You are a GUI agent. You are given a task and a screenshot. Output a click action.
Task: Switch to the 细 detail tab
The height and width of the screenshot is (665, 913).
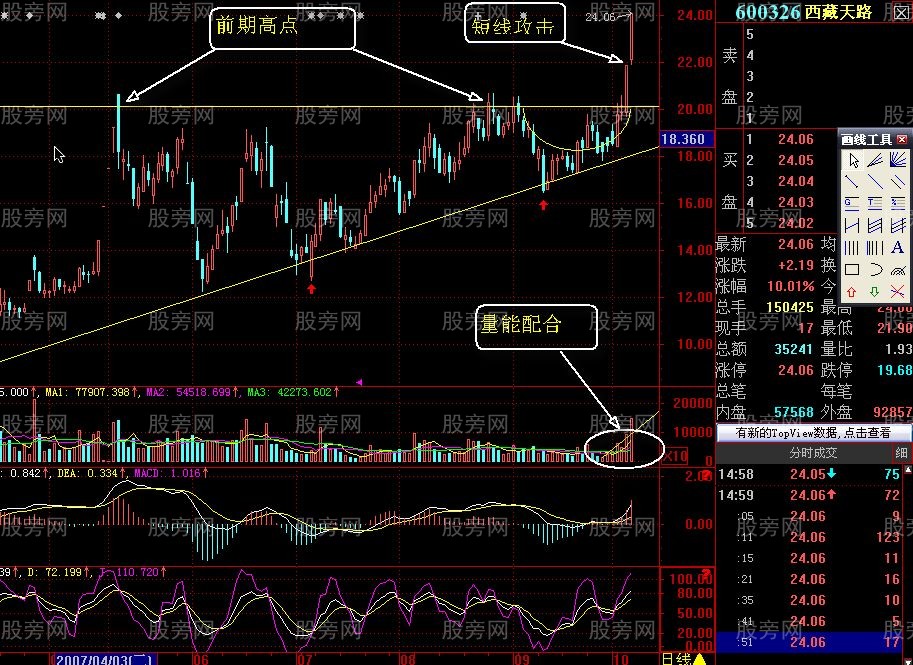point(901,452)
